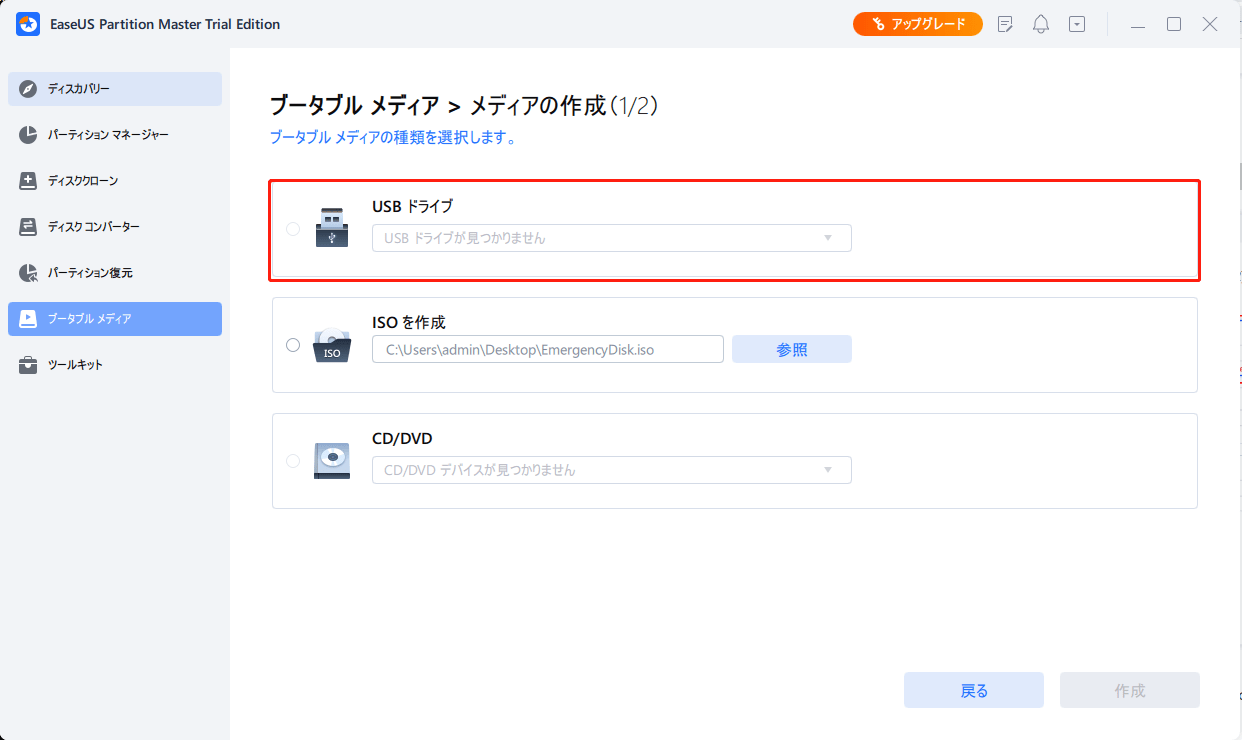
Task: Click the ISO file path input field
Action: (547, 349)
